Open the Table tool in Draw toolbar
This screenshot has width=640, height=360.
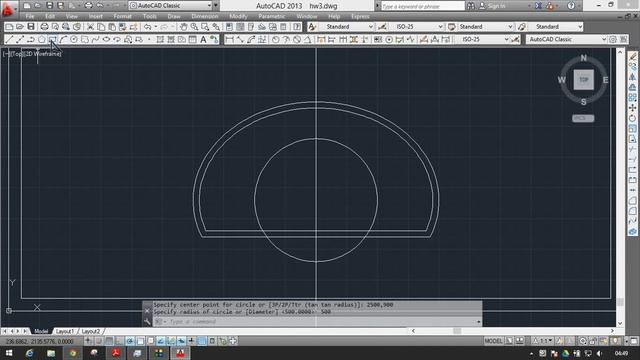(192, 39)
